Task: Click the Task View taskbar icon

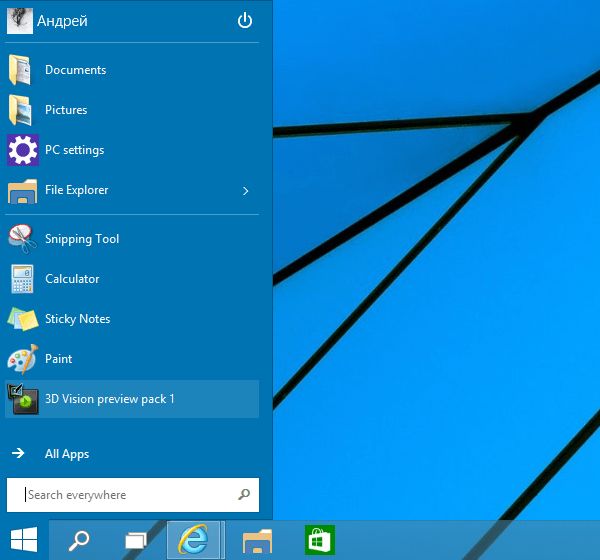Action: click(136, 540)
